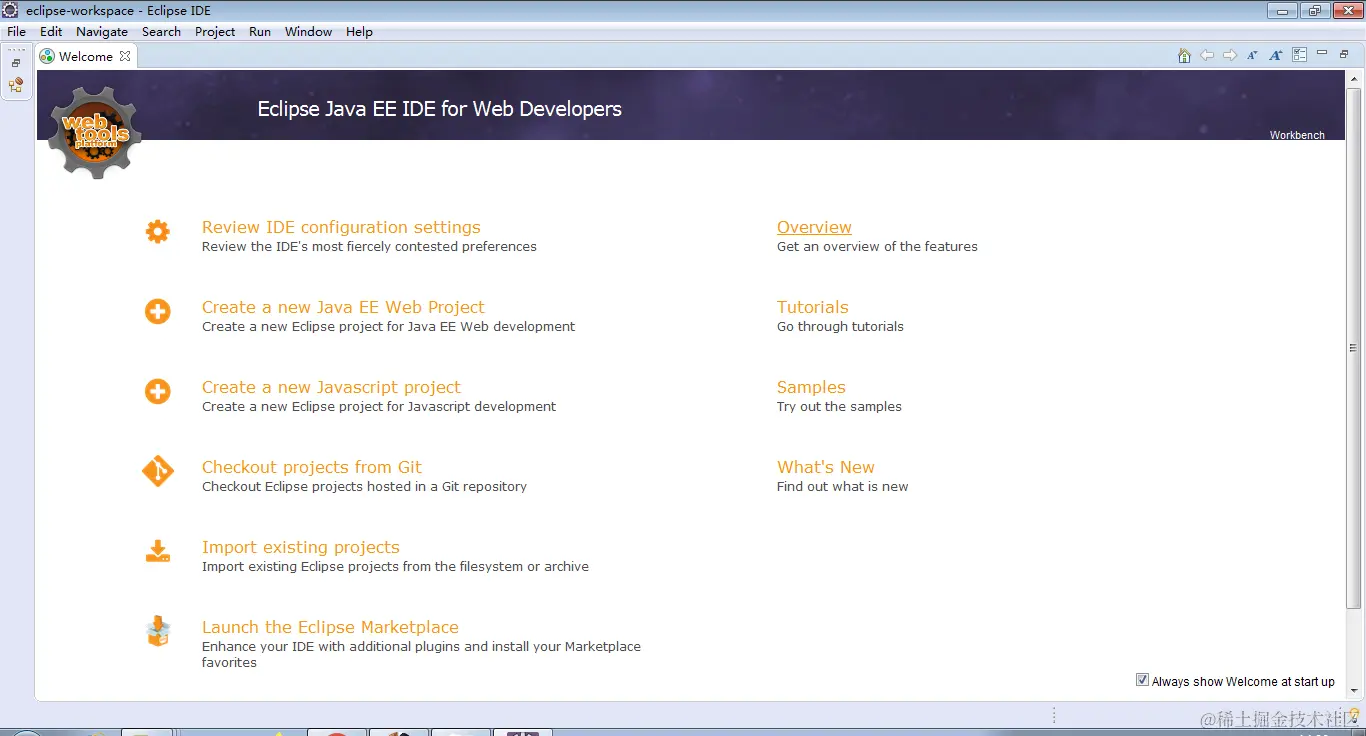Click the back arrow in Welcome toolbar
This screenshot has height=736, width=1366.
pyautogui.click(x=1207, y=56)
